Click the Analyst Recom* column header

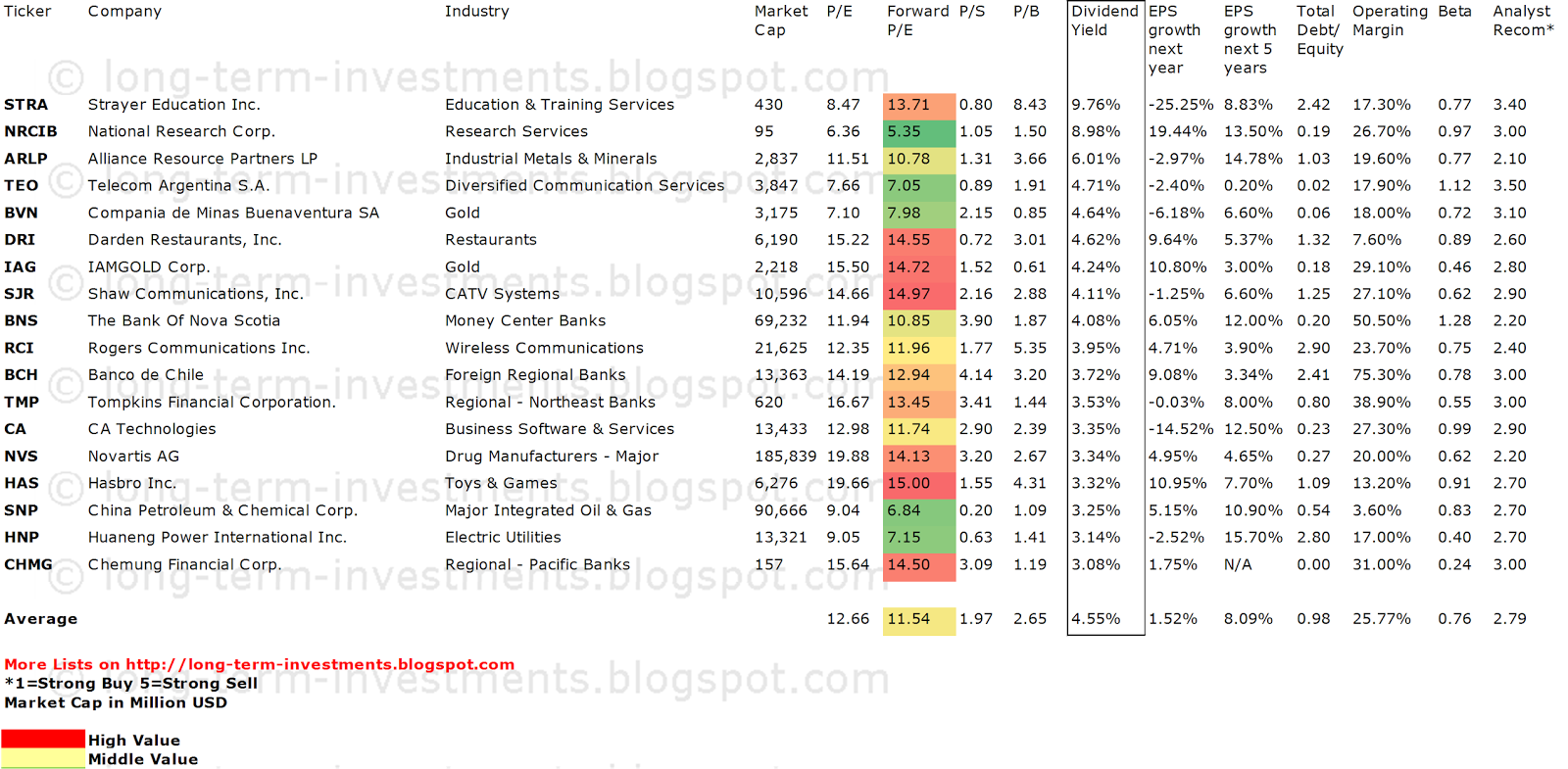click(1523, 21)
